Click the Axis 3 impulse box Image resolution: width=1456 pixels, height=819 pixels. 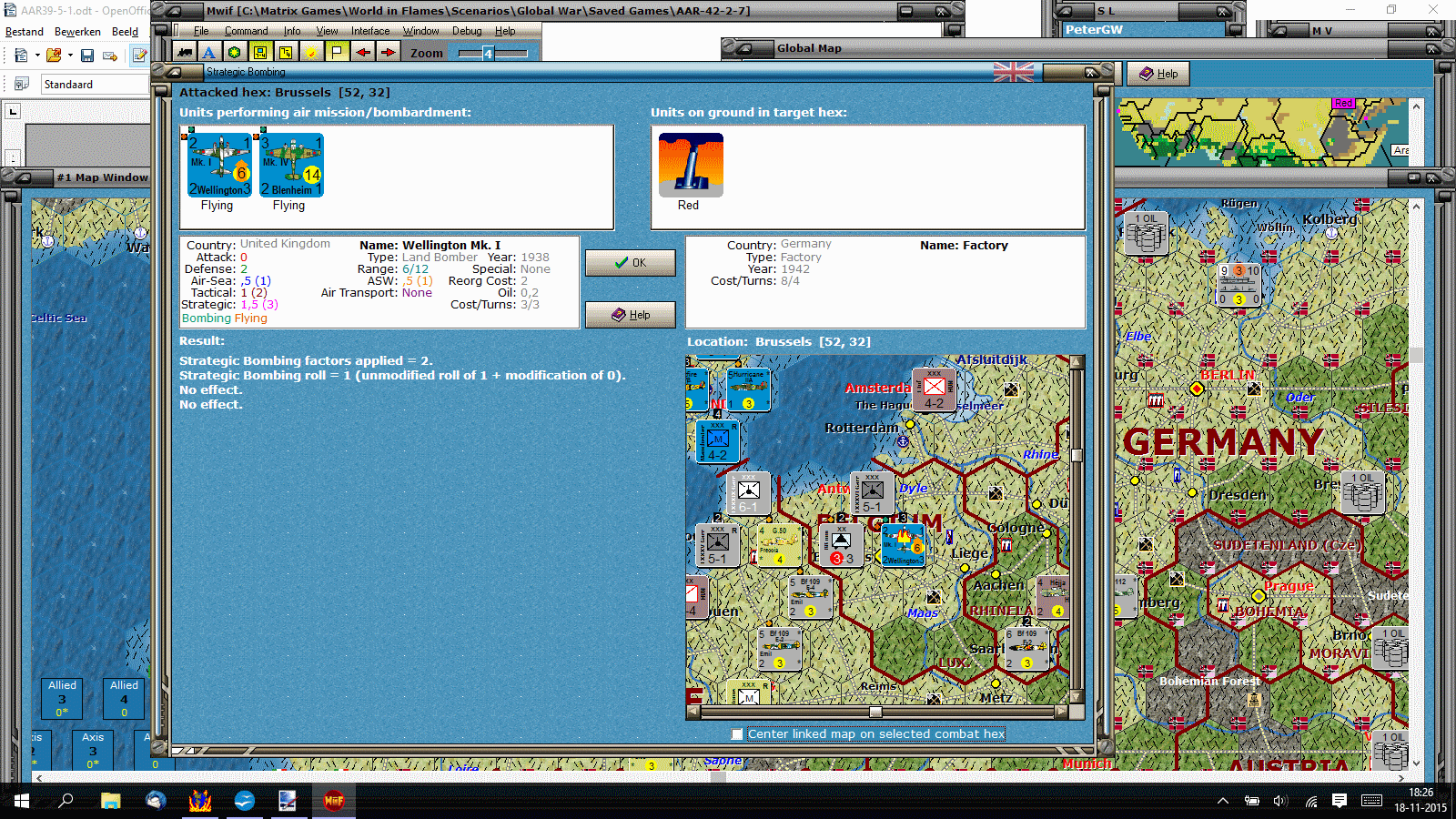pos(93,751)
